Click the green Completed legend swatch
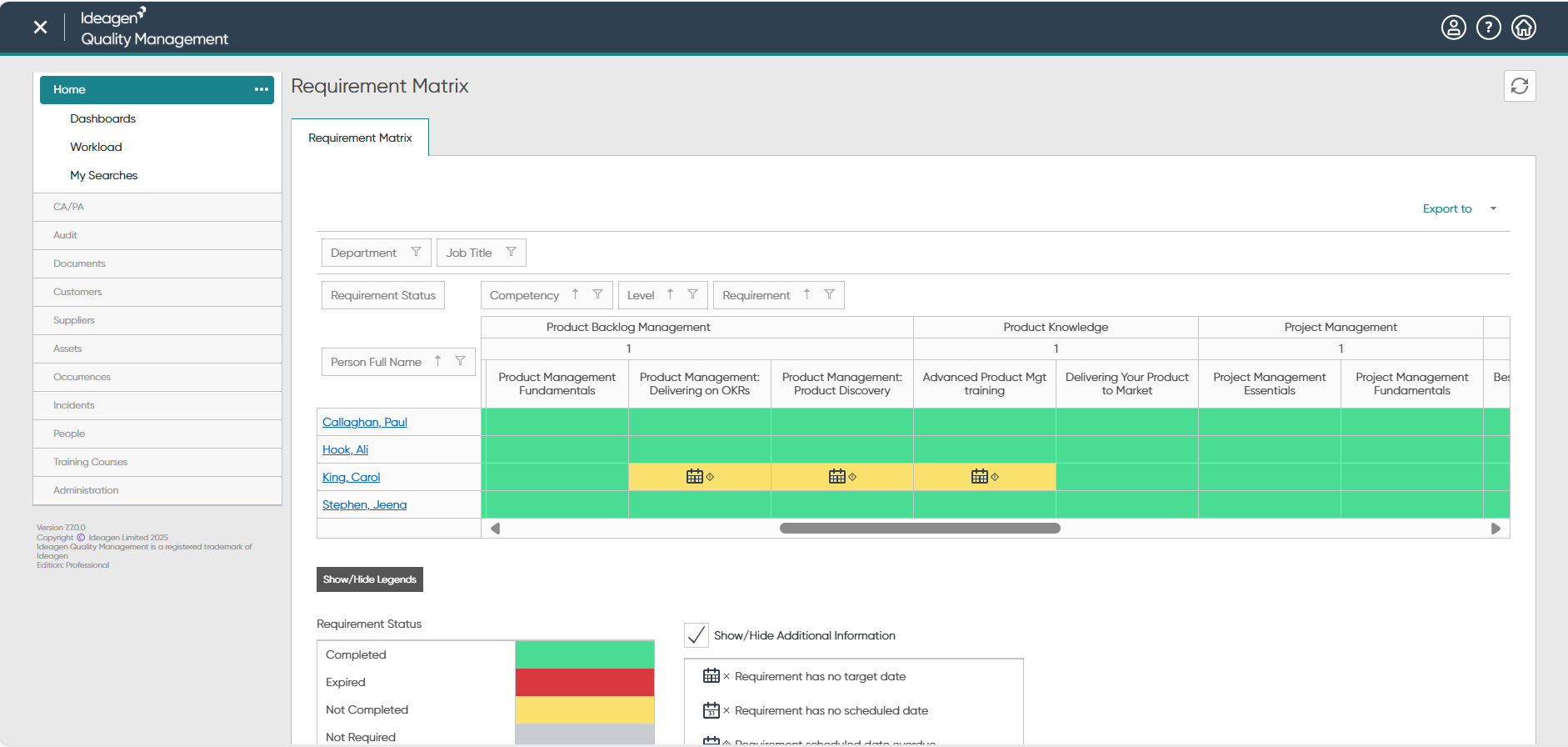 585,654
